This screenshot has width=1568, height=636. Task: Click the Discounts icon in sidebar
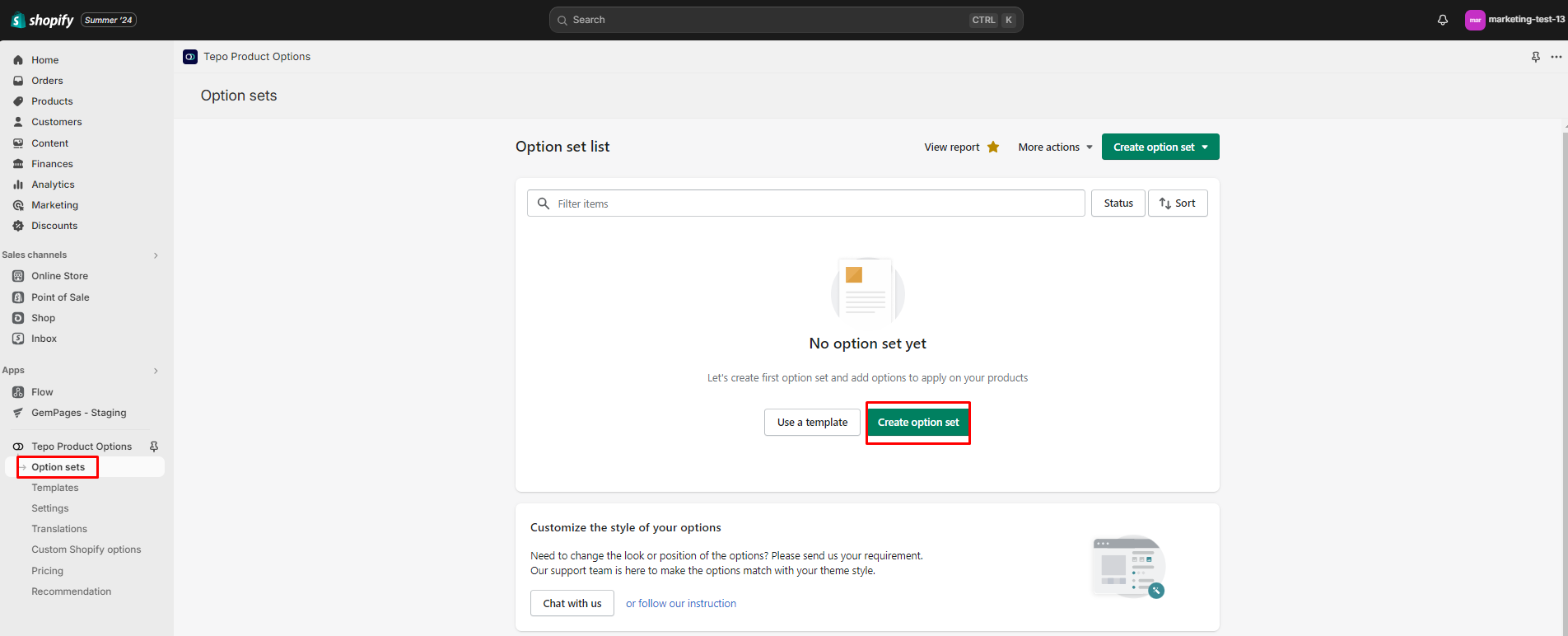click(x=18, y=226)
